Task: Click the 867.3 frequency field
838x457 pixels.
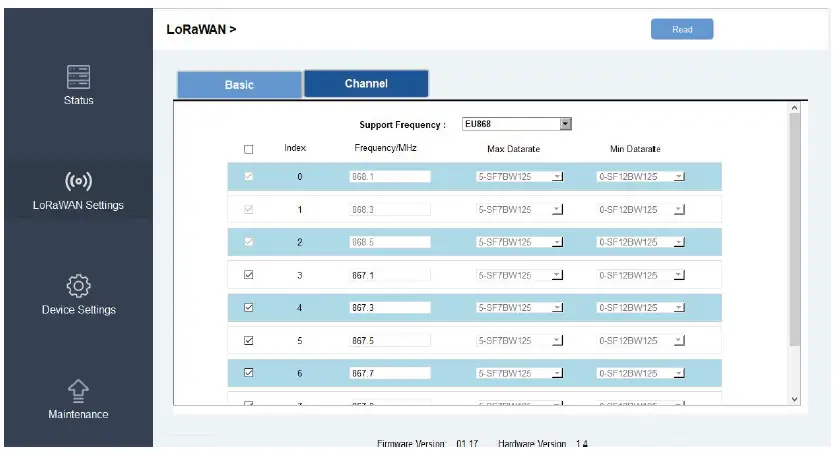Action: (x=390, y=308)
